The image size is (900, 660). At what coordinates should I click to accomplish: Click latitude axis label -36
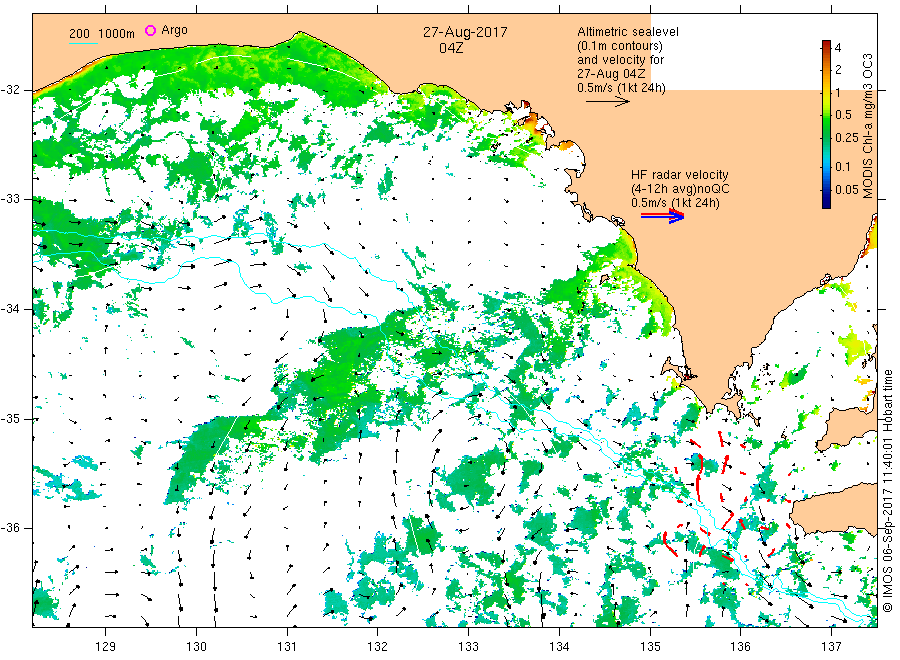coord(10,528)
